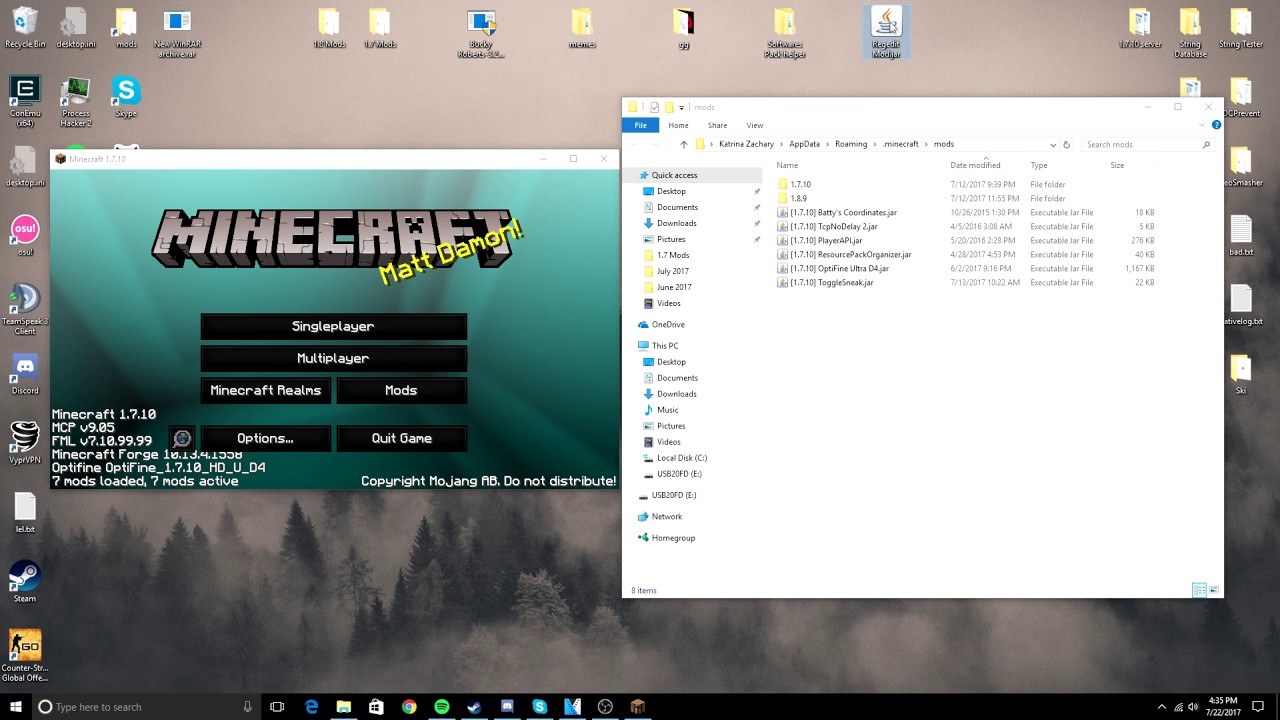Open Task View on the taskbar
Image resolution: width=1280 pixels, height=720 pixels.
pos(277,707)
